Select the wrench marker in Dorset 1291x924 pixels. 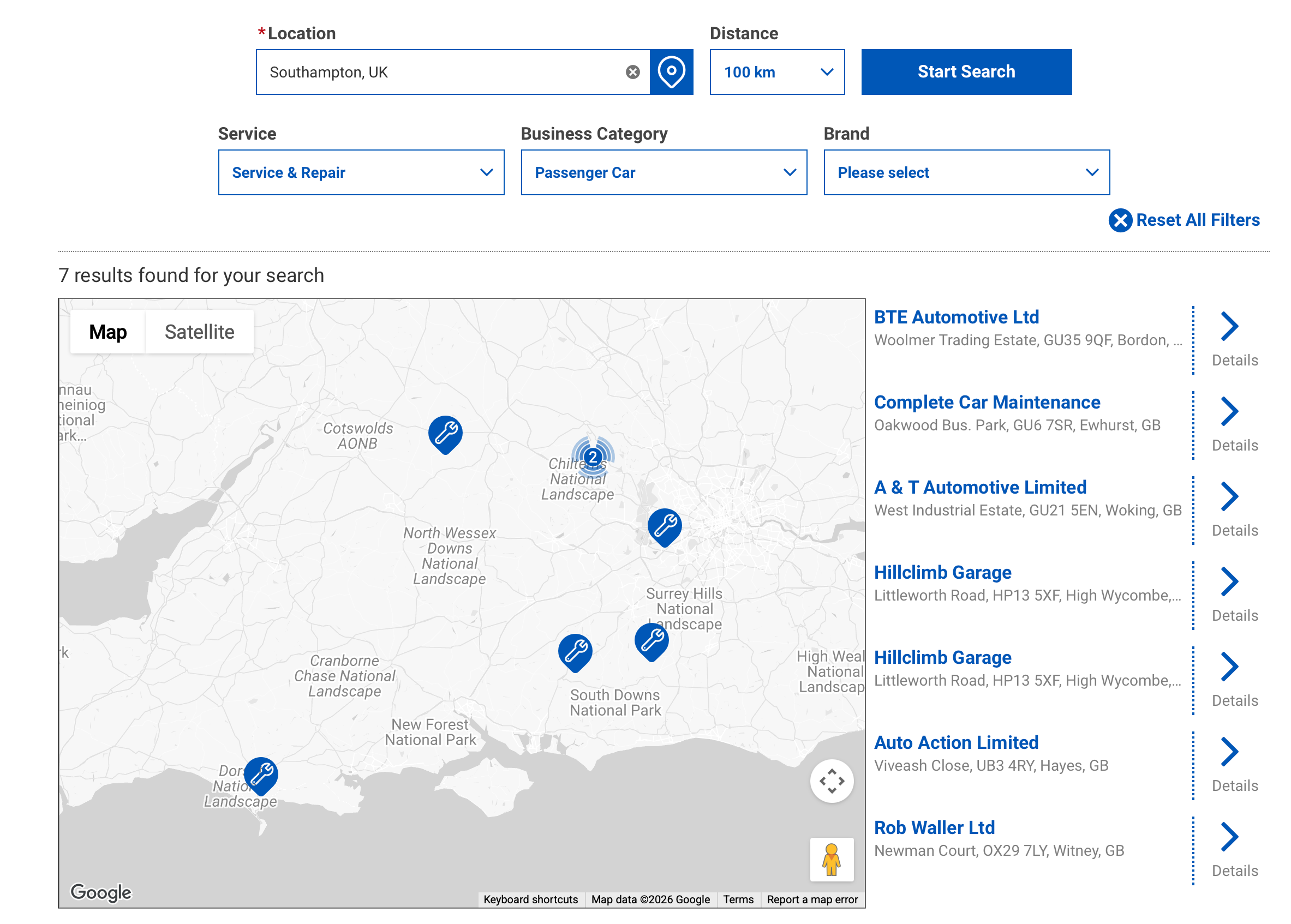(261, 777)
